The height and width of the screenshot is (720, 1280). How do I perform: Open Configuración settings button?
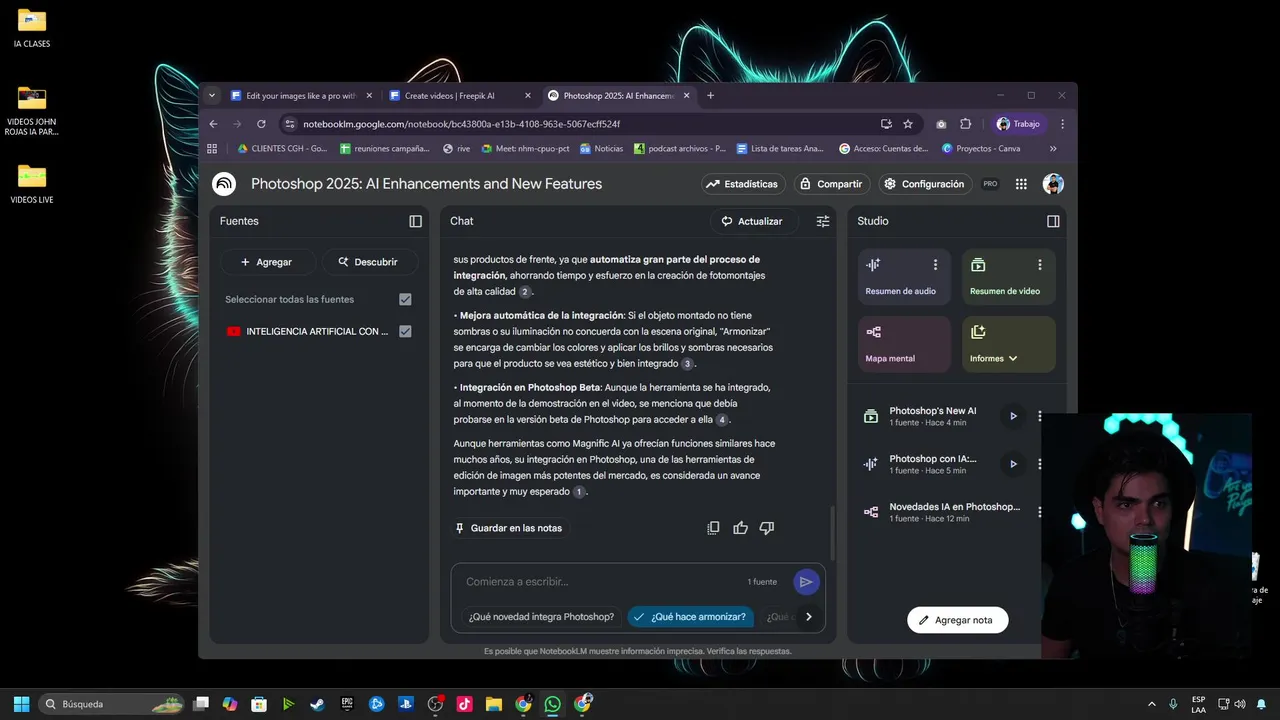(x=924, y=184)
